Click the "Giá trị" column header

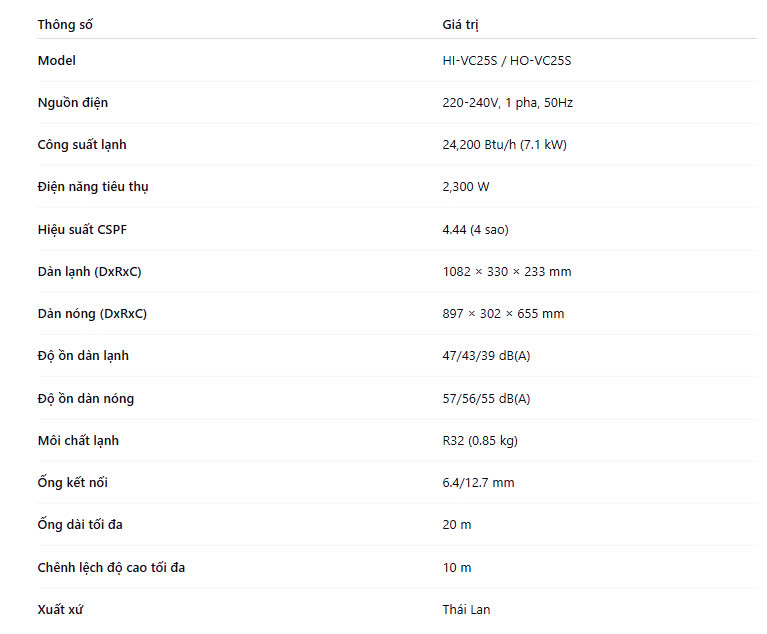coord(467,25)
